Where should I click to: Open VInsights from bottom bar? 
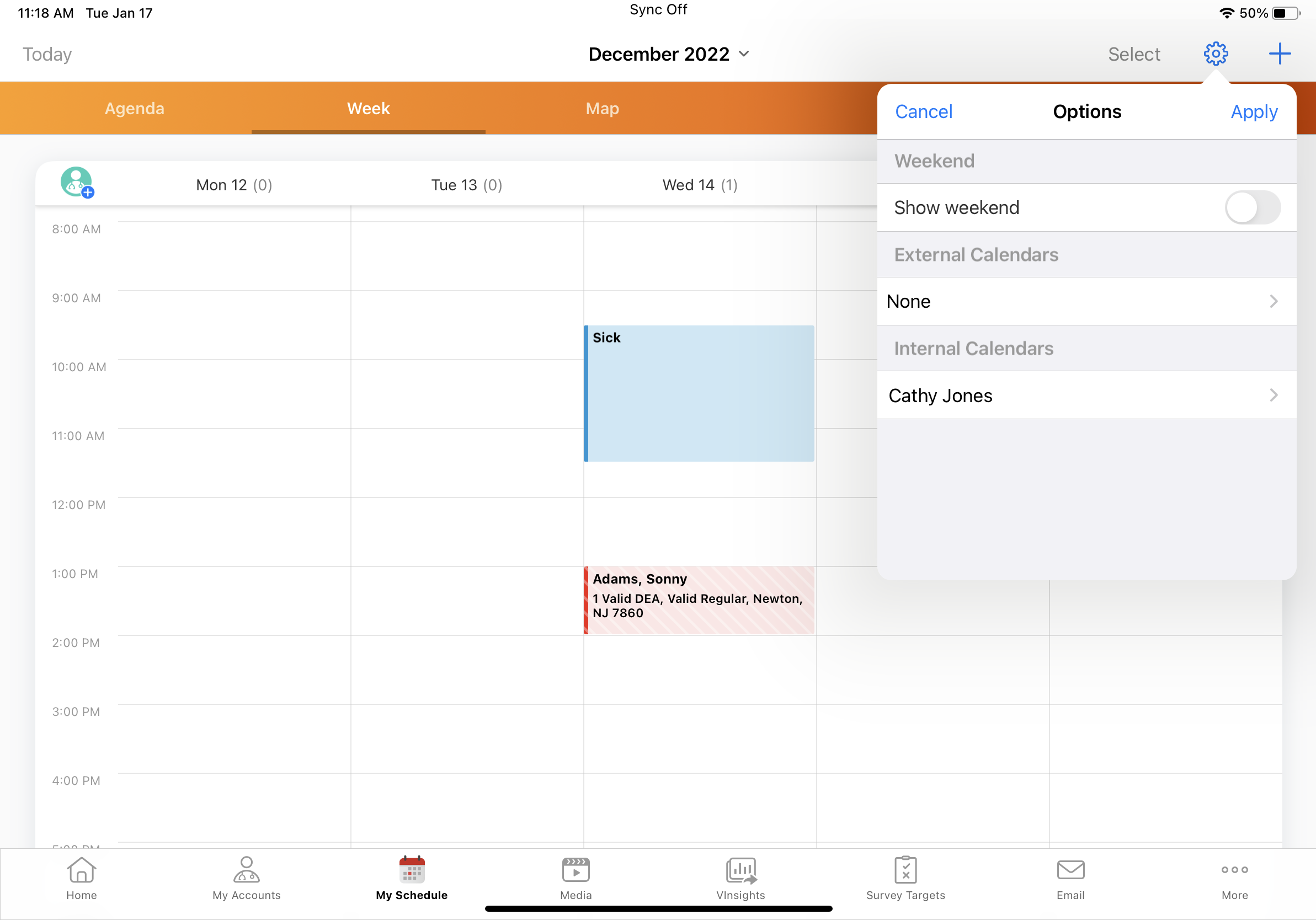740,878
